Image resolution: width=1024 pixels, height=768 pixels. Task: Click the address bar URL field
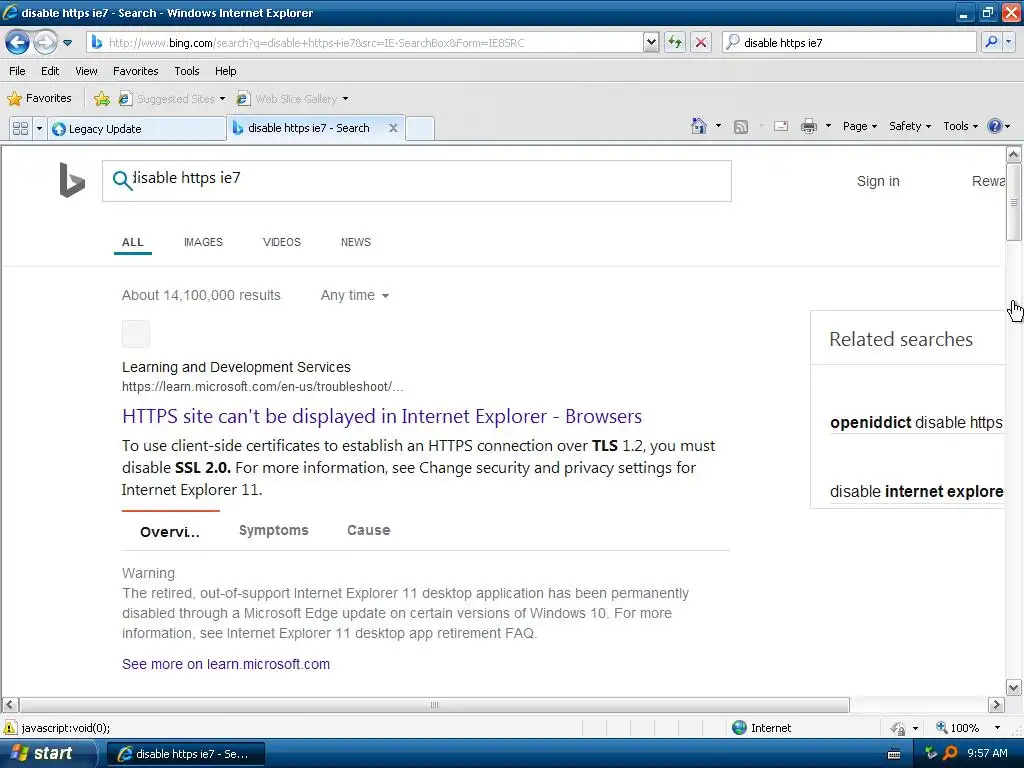click(x=364, y=43)
